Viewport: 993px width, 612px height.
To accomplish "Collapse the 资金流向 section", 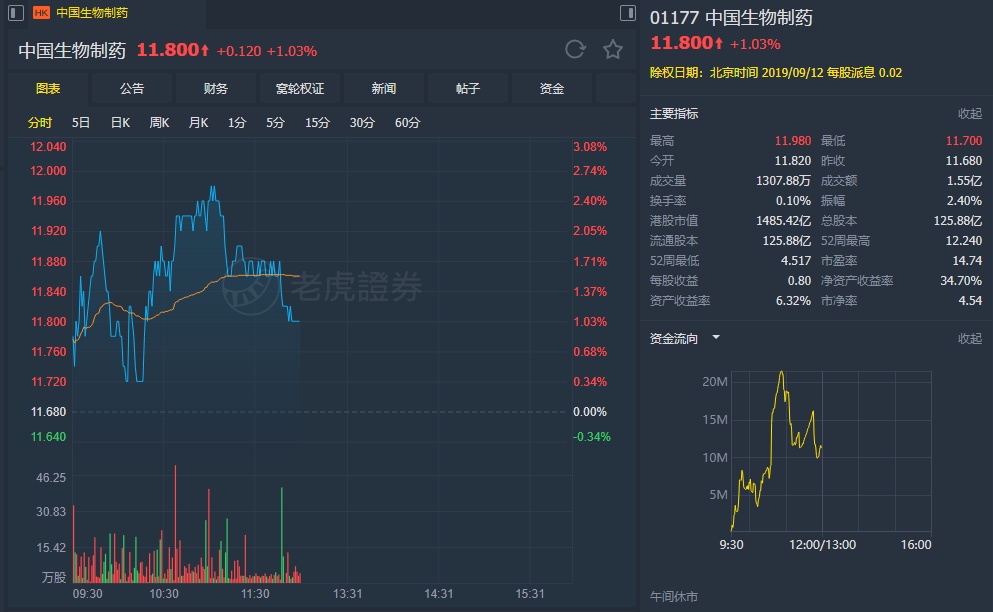I will [x=970, y=339].
